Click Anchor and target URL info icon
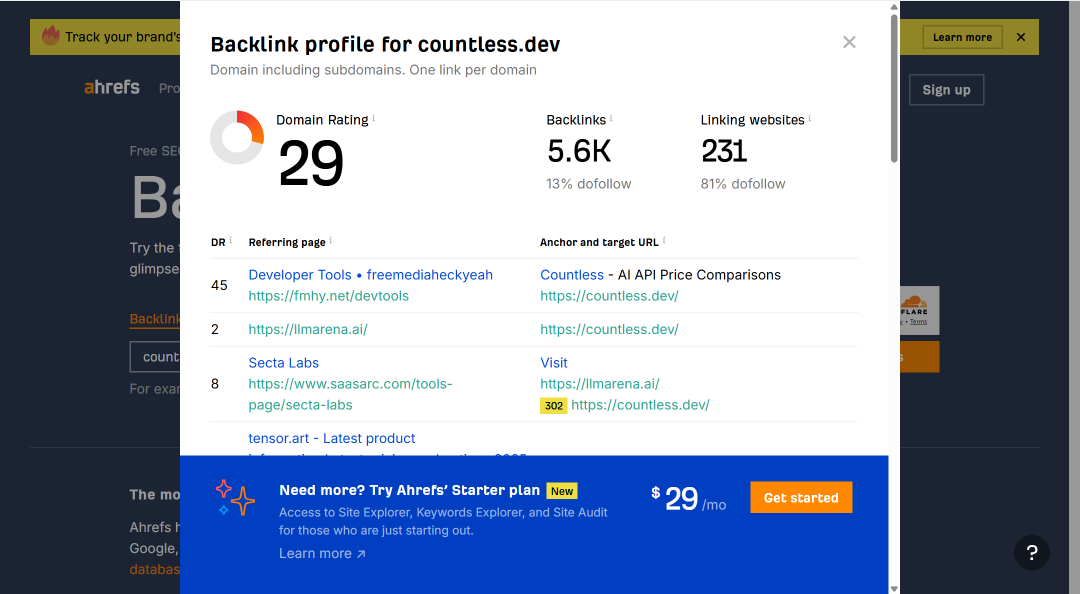 (x=664, y=240)
